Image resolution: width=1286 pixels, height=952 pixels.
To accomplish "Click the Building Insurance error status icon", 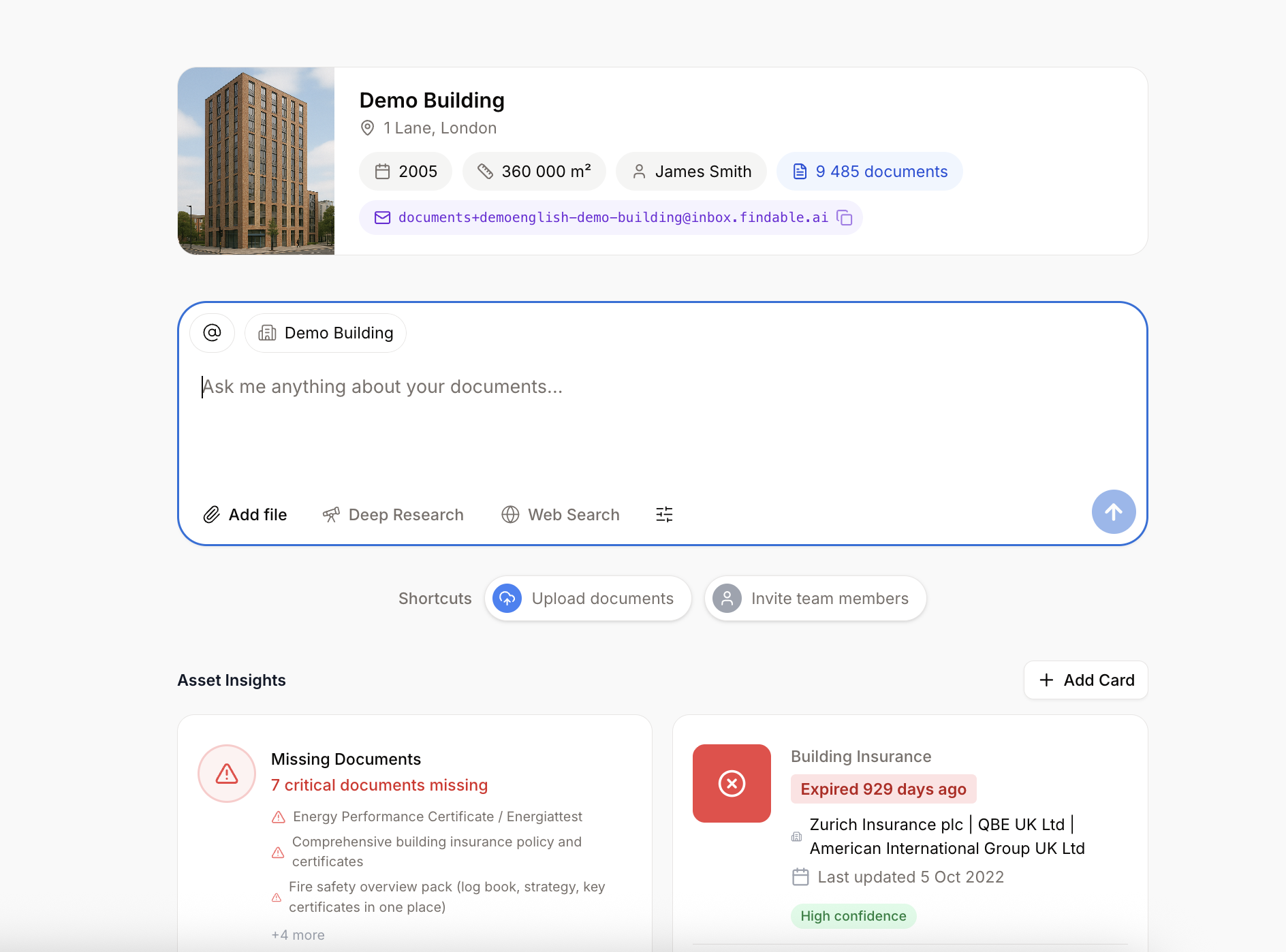I will click(731, 783).
